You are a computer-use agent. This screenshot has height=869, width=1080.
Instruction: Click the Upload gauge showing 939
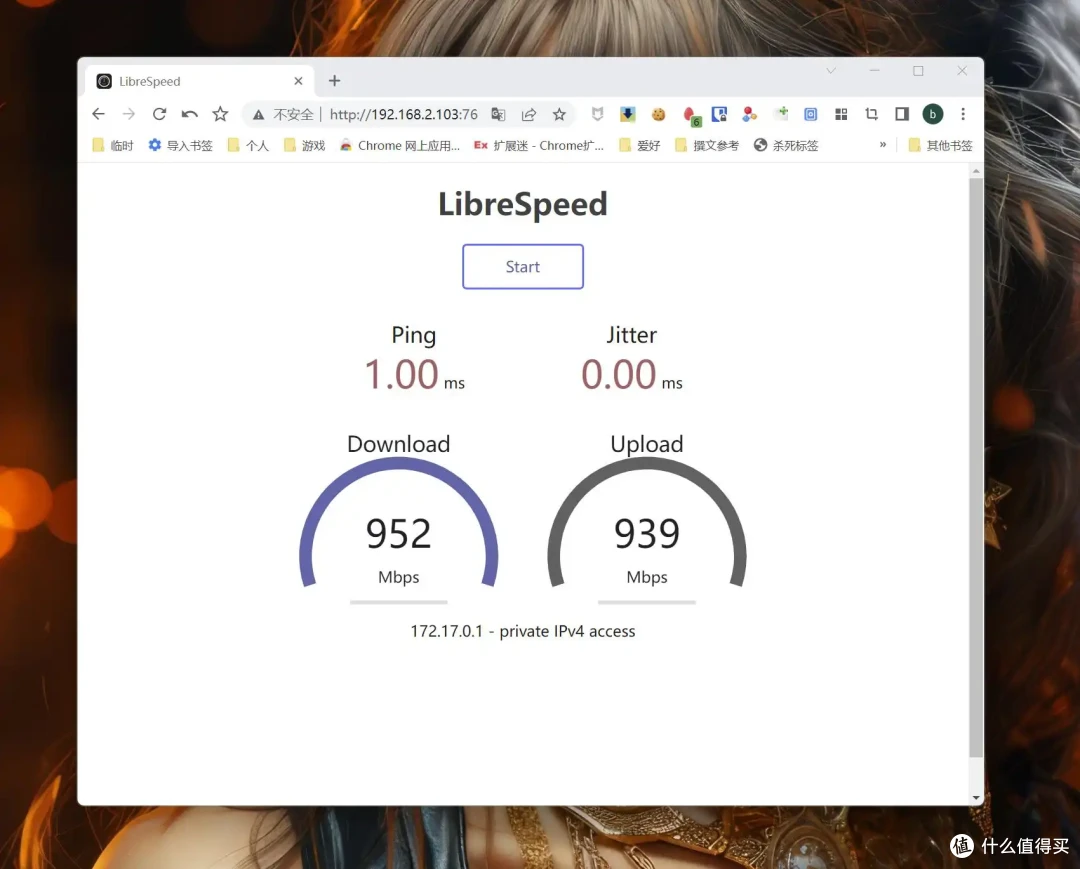(x=647, y=523)
